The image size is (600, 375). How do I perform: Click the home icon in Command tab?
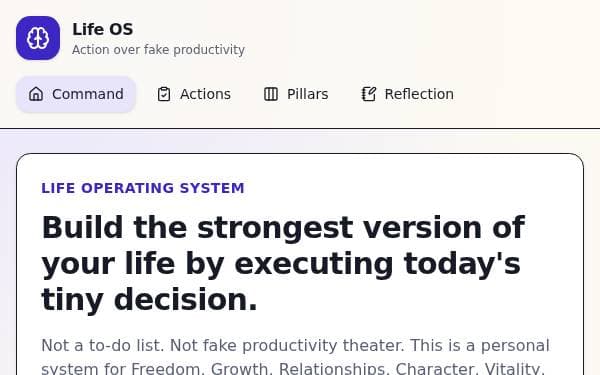point(36,94)
